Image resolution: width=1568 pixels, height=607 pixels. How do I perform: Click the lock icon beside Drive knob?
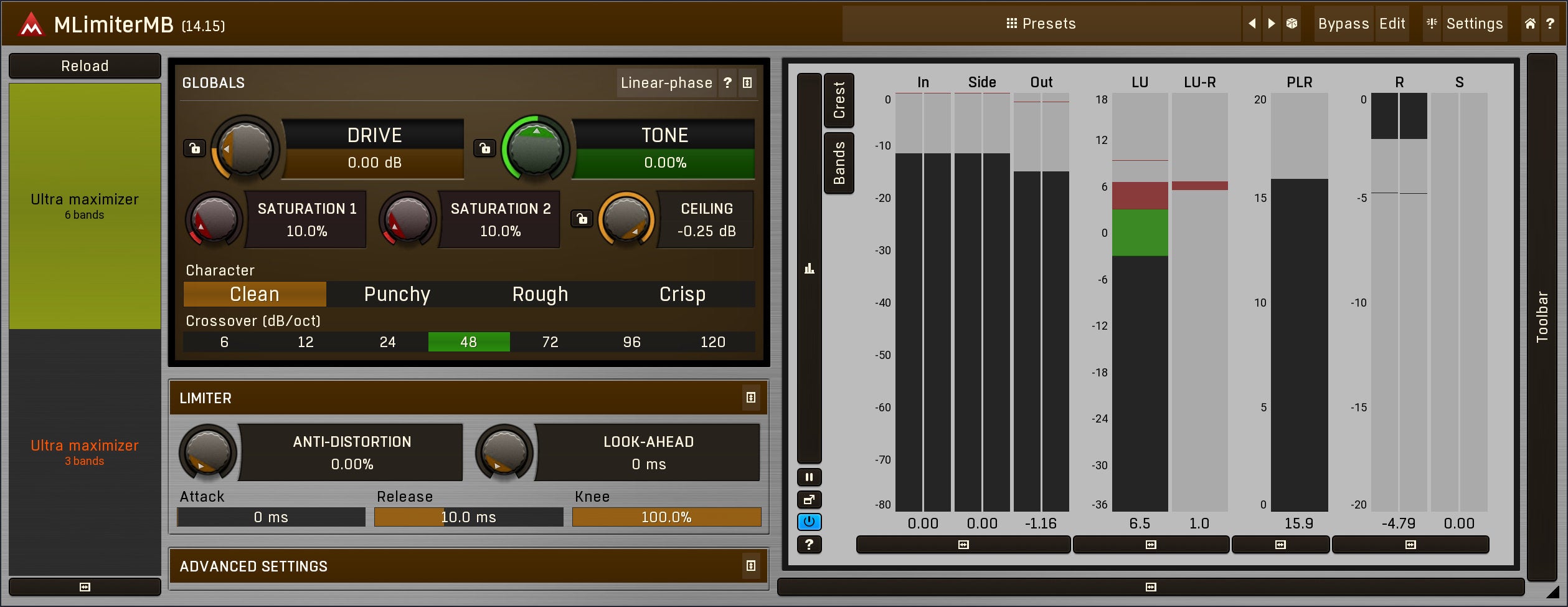[195, 148]
